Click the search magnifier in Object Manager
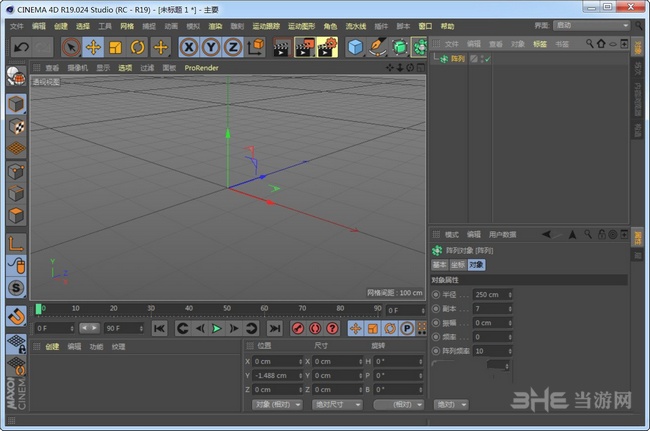Image resolution: width=650 pixels, height=431 pixels. point(589,44)
